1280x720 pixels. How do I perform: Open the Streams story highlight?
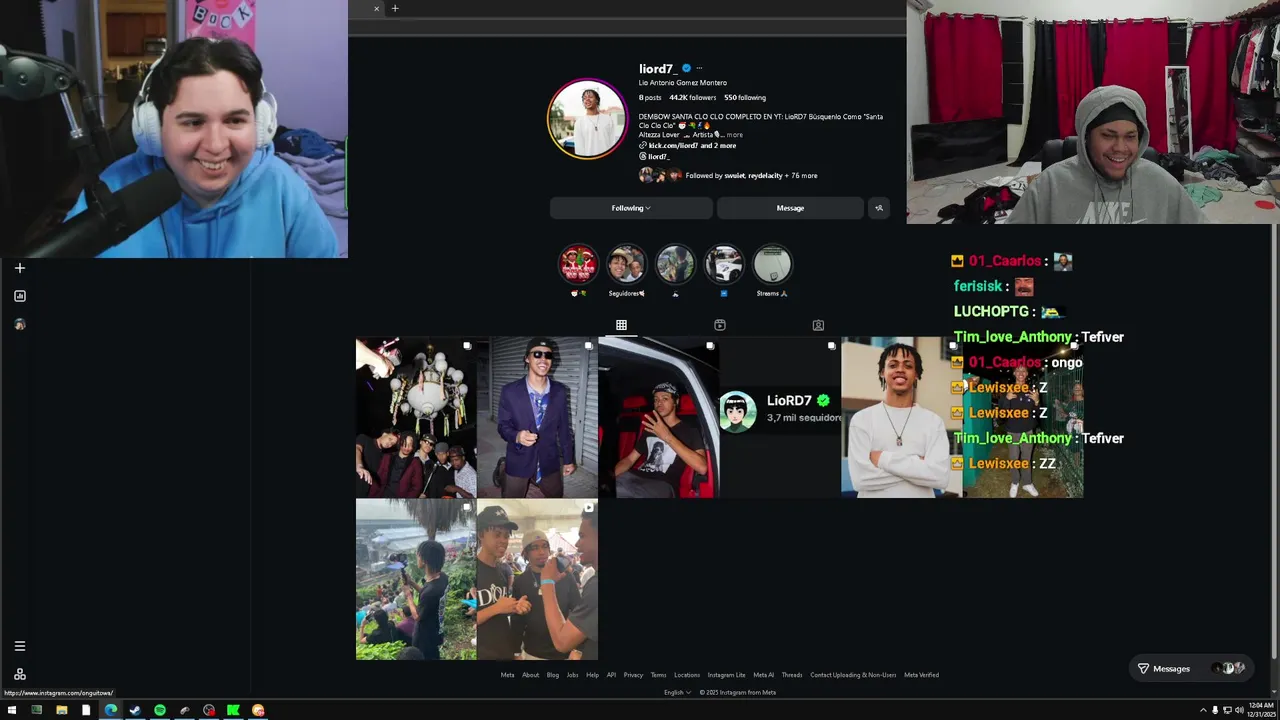click(x=772, y=265)
